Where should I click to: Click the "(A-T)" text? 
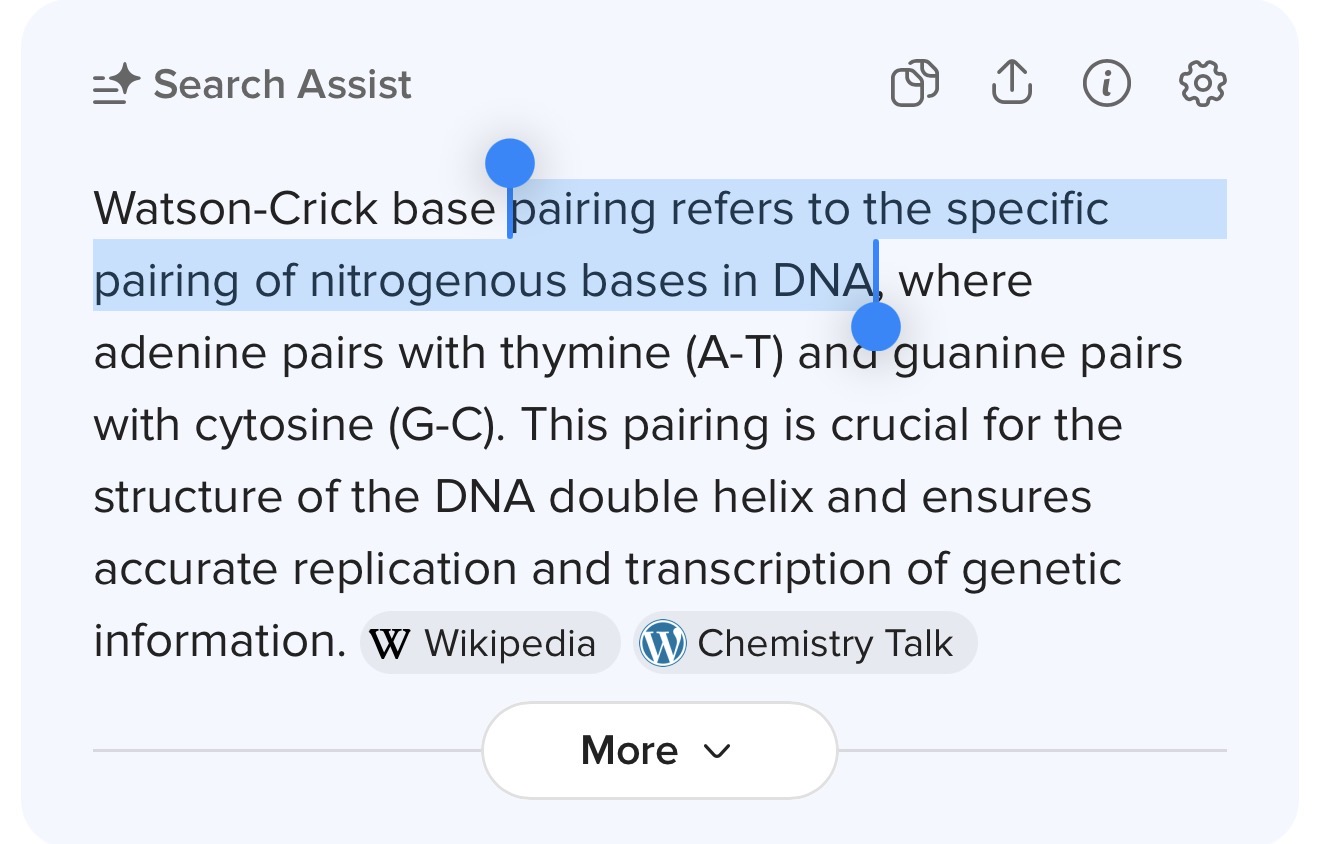(735, 354)
